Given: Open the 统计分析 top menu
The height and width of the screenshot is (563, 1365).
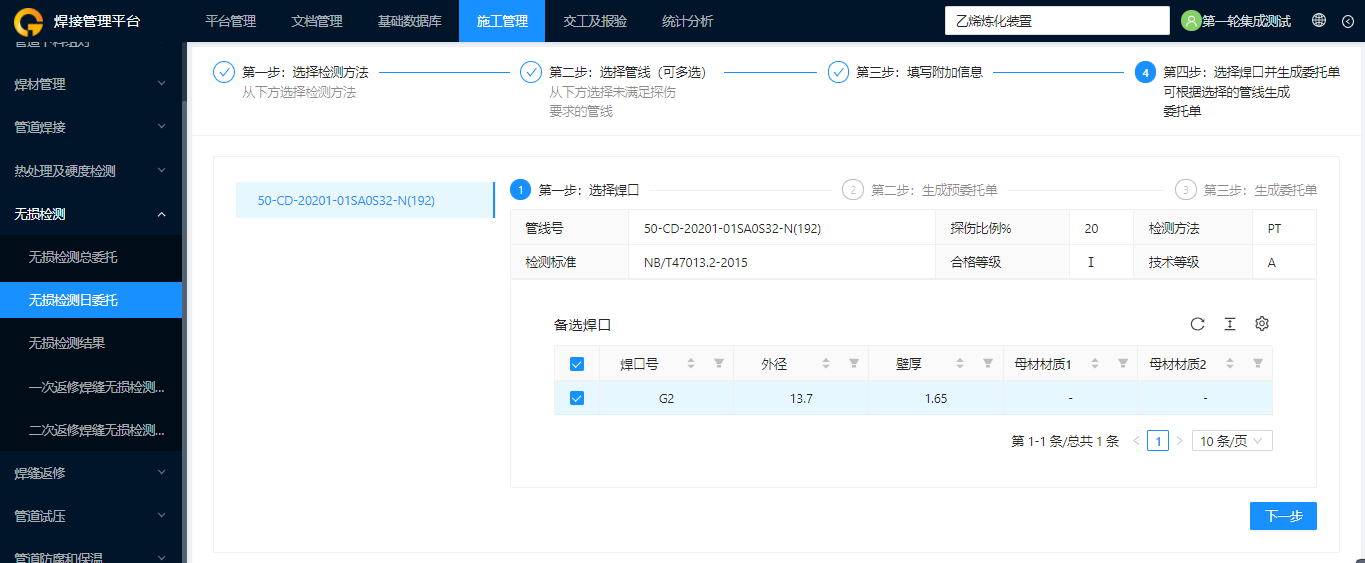Looking at the screenshot, I should point(688,21).
